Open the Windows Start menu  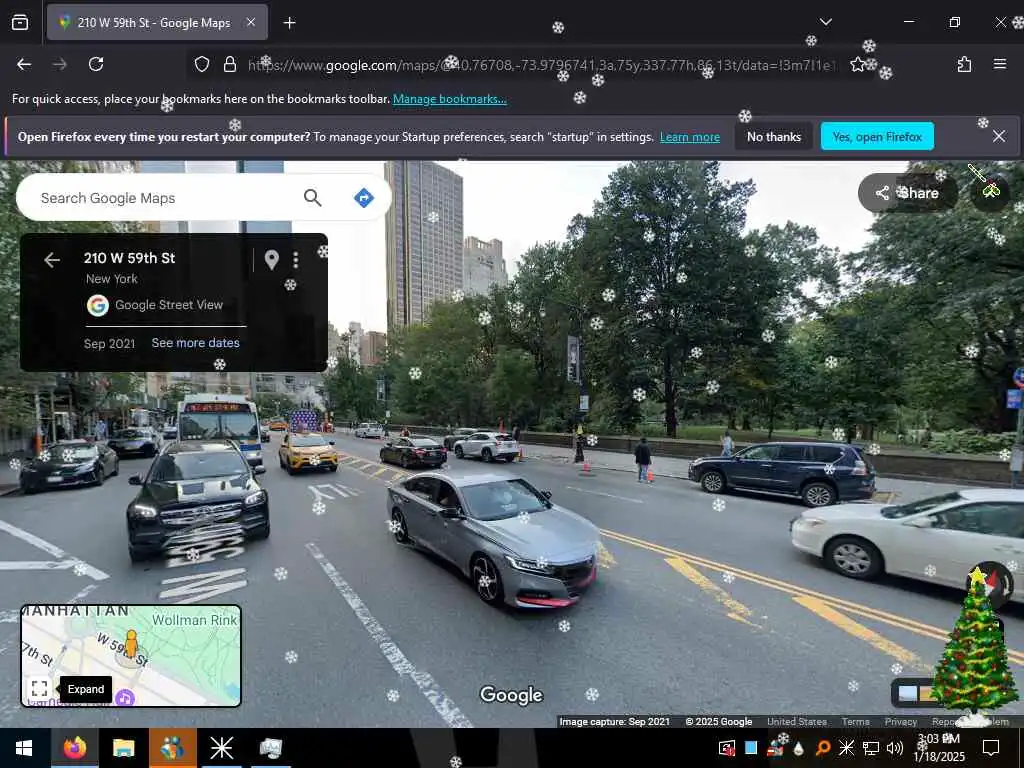[24, 748]
